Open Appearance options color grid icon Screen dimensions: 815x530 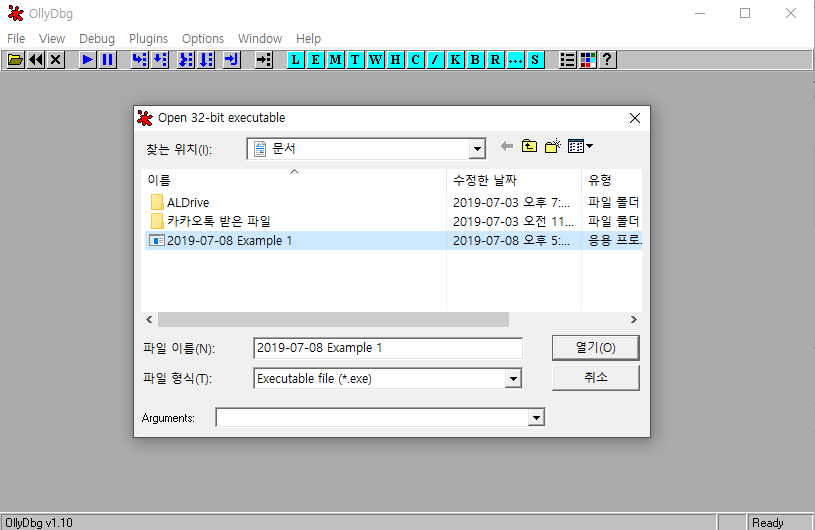pyautogui.click(x=587, y=60)
